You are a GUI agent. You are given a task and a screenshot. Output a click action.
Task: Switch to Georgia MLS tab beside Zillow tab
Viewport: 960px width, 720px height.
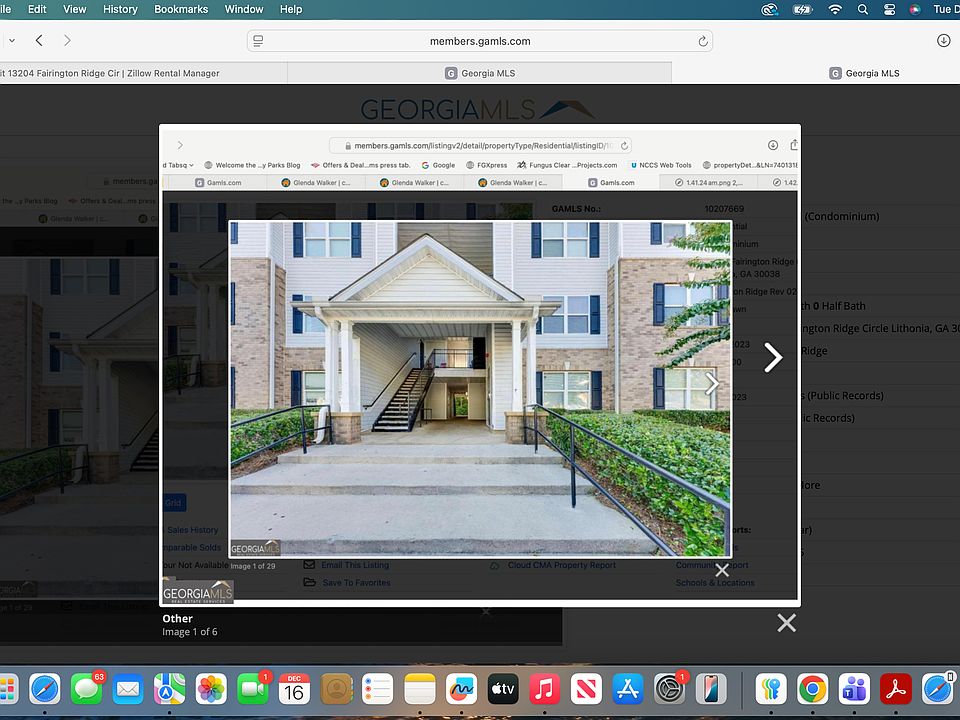coord(479,73)
